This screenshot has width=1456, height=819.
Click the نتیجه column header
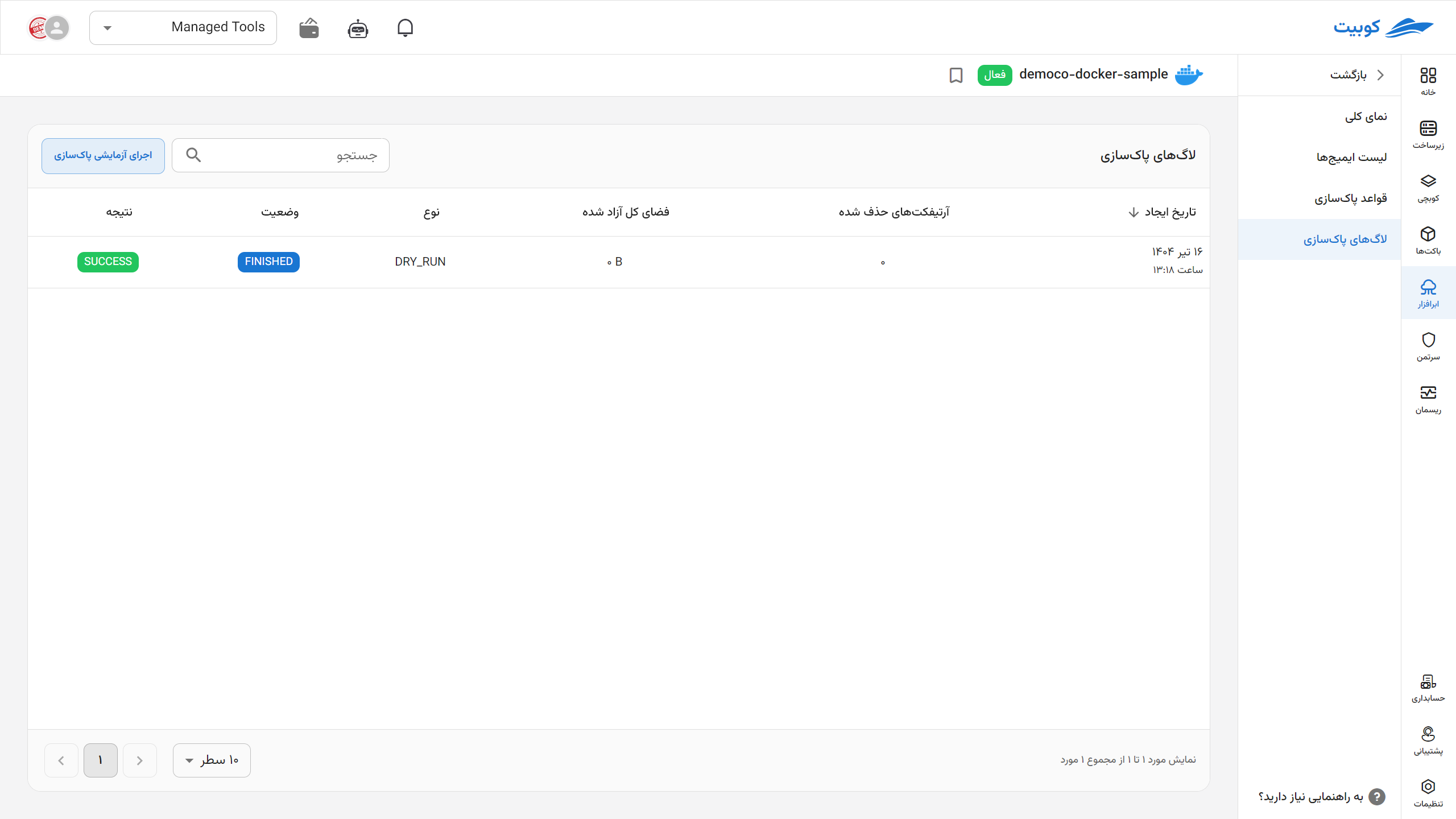(119, 212)
